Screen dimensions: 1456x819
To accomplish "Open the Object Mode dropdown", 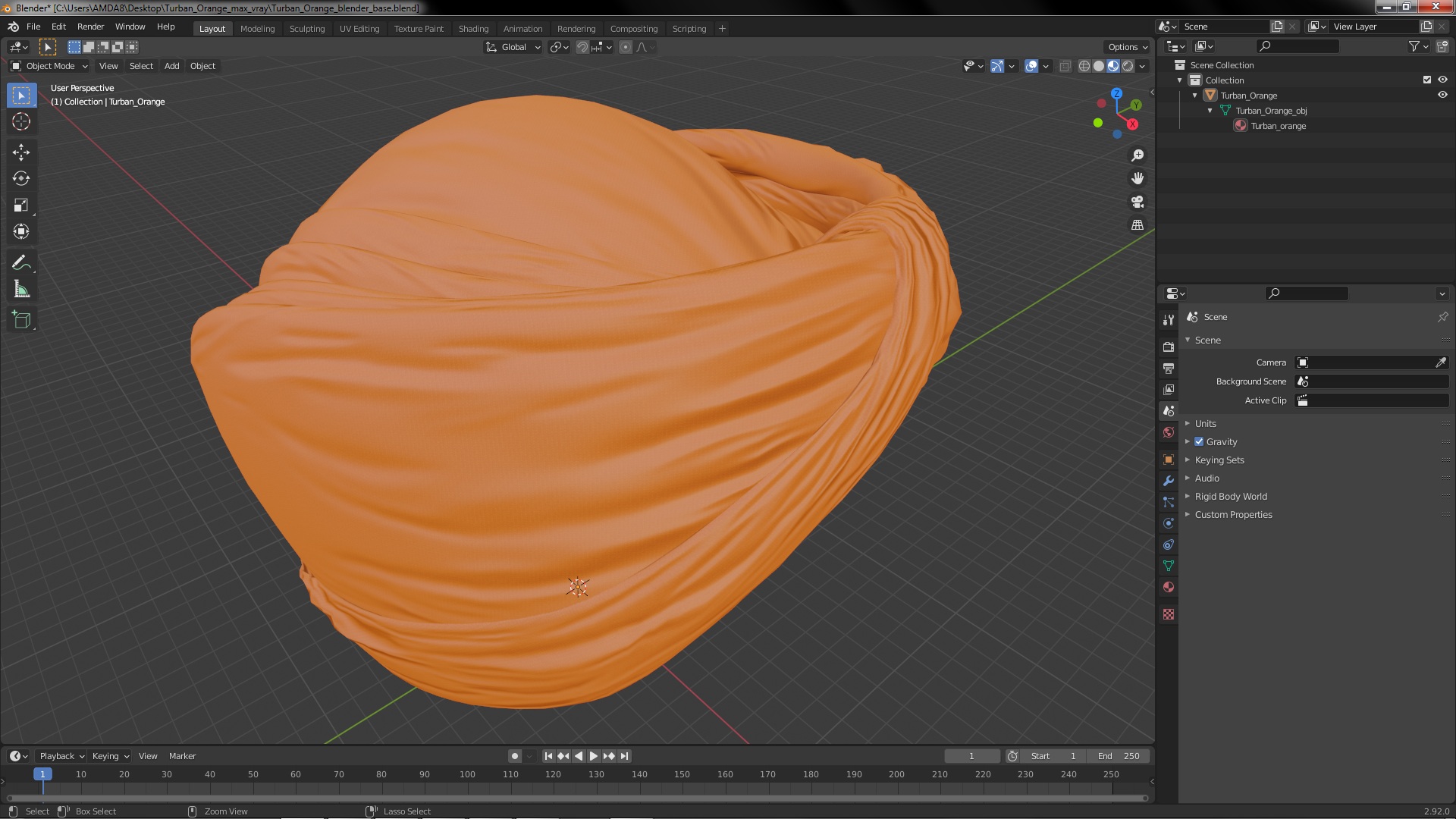I will (x=49, y=66).
